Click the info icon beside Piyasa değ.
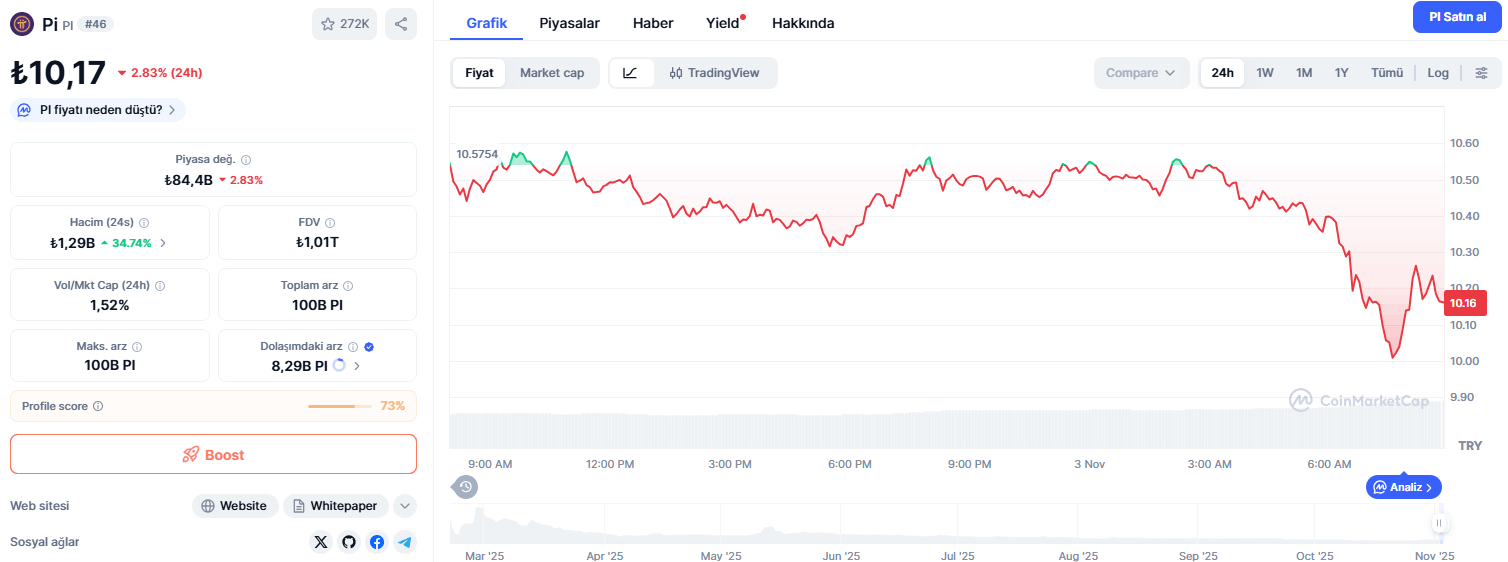 246,160
